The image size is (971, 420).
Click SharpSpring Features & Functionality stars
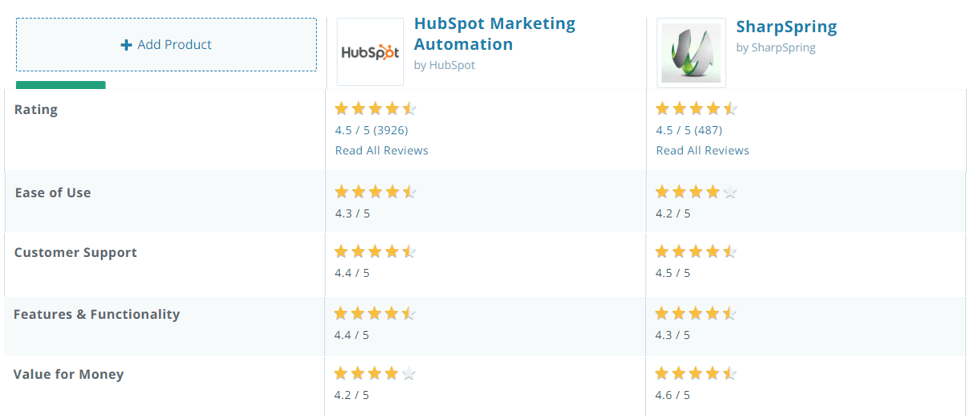(x=696, y=313)
